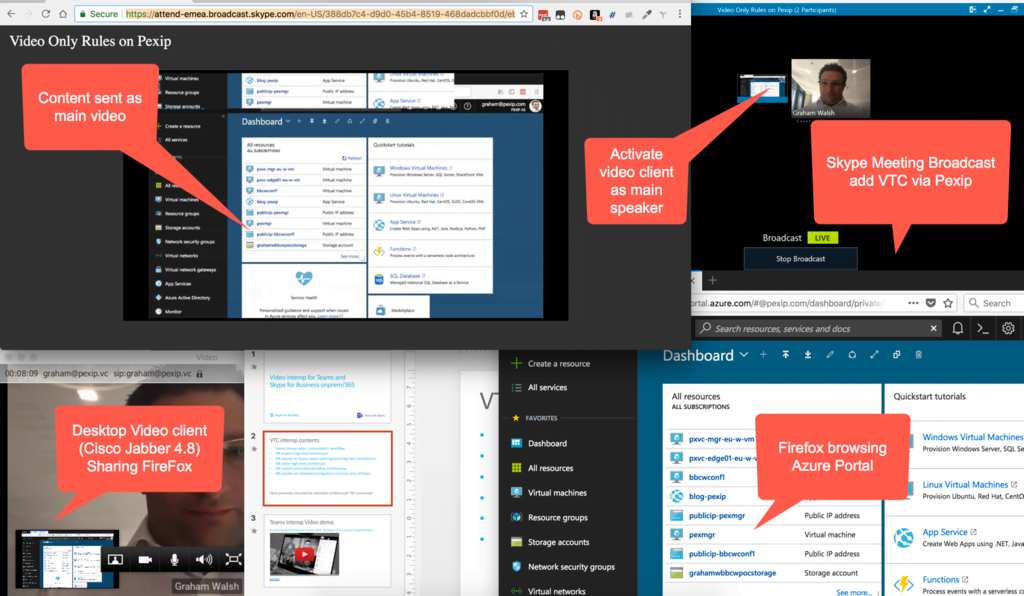Open grahamwbbcwpocstorage storage account
This screenshot has height=596, width=1024.
tap(733, 572)
